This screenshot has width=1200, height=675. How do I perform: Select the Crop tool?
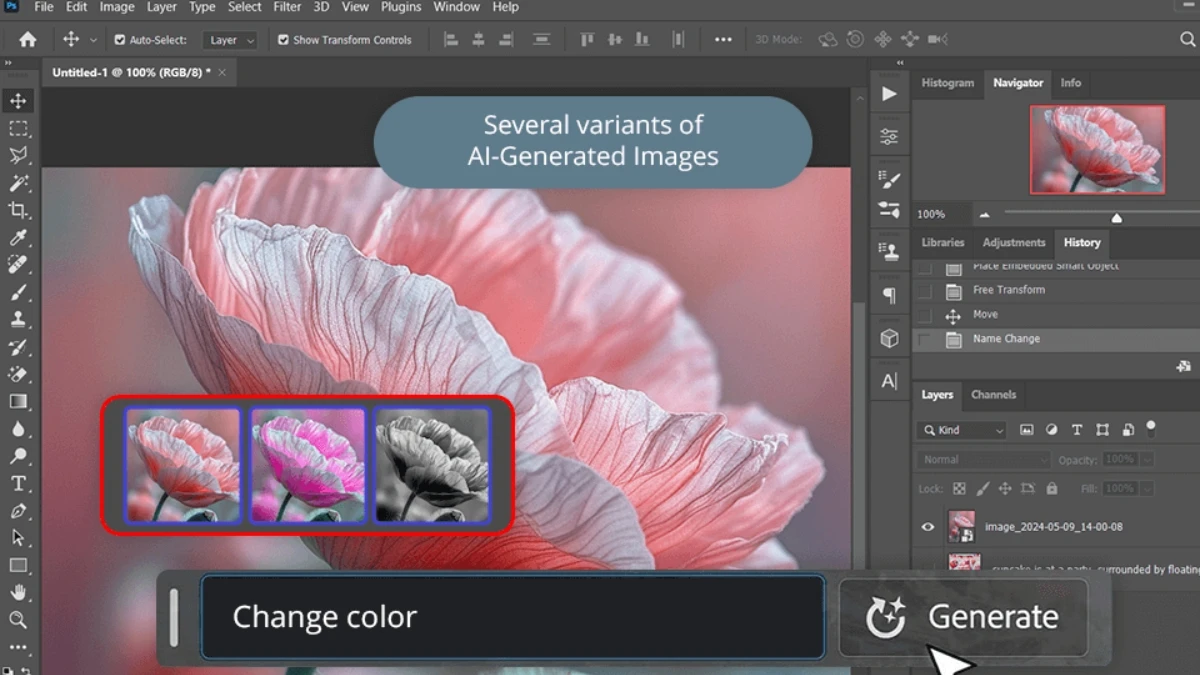[x=18, y=210]
